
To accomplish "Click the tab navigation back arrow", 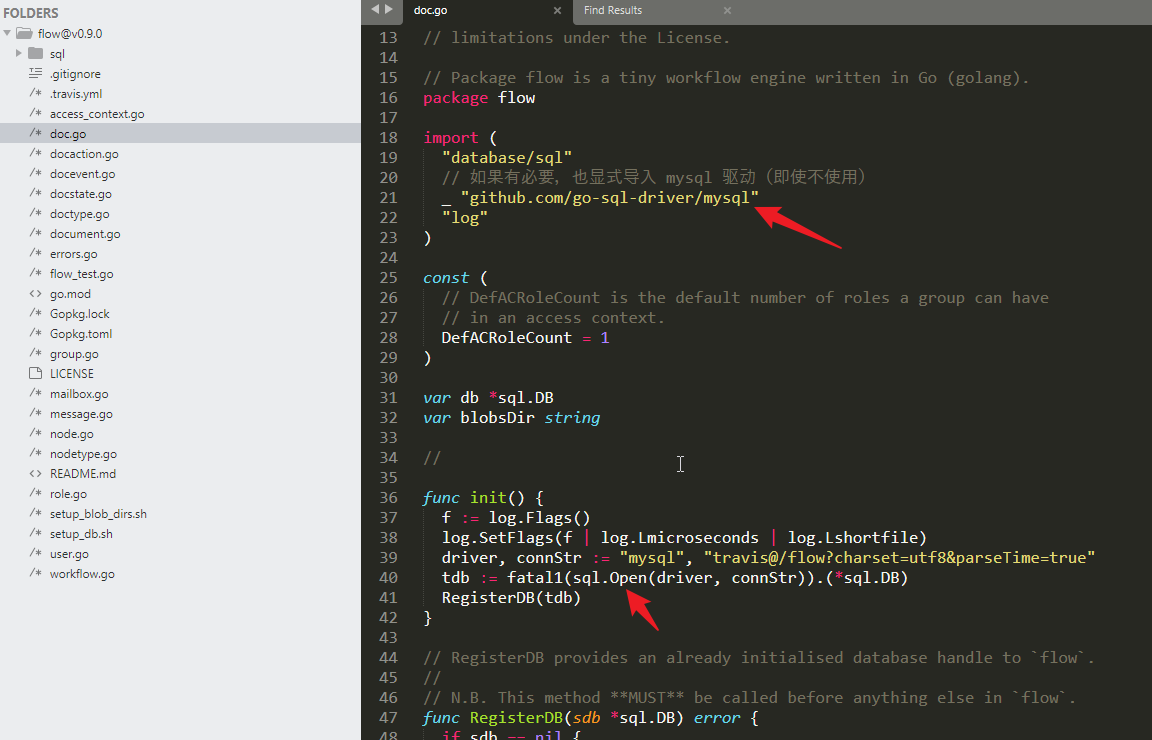I will tap(375, 10).
